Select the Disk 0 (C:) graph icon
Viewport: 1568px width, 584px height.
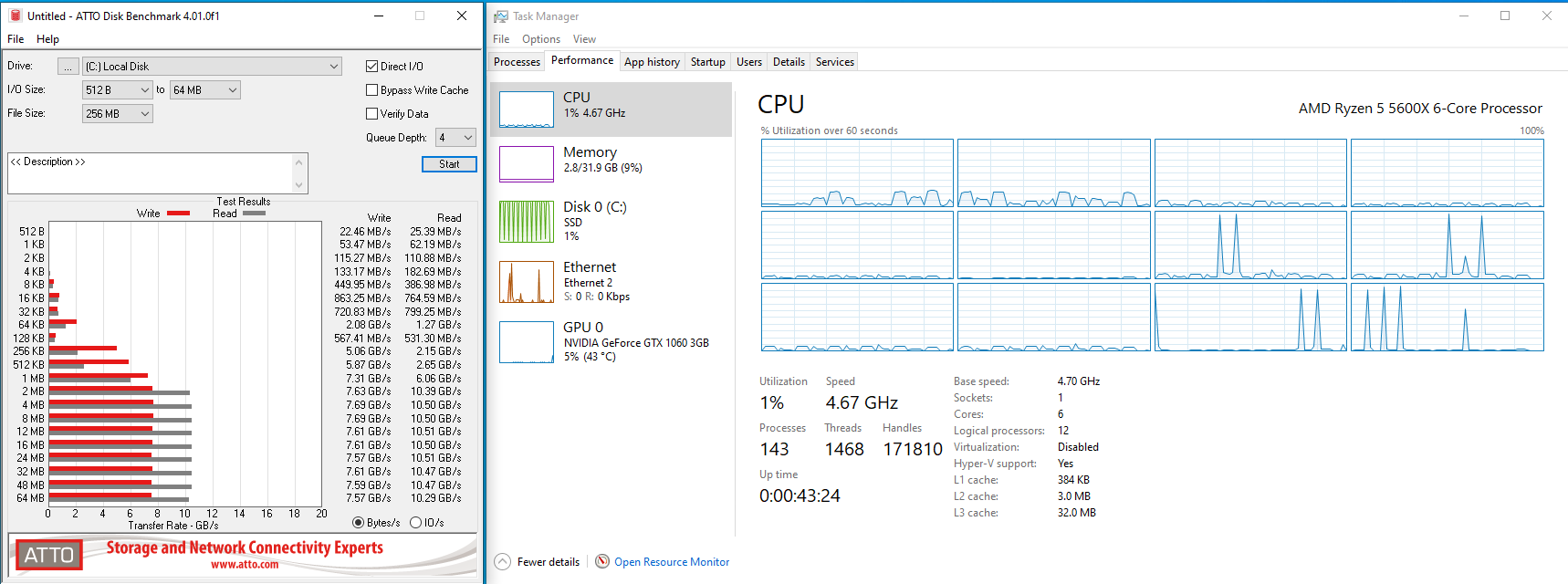tap(527, 222)
